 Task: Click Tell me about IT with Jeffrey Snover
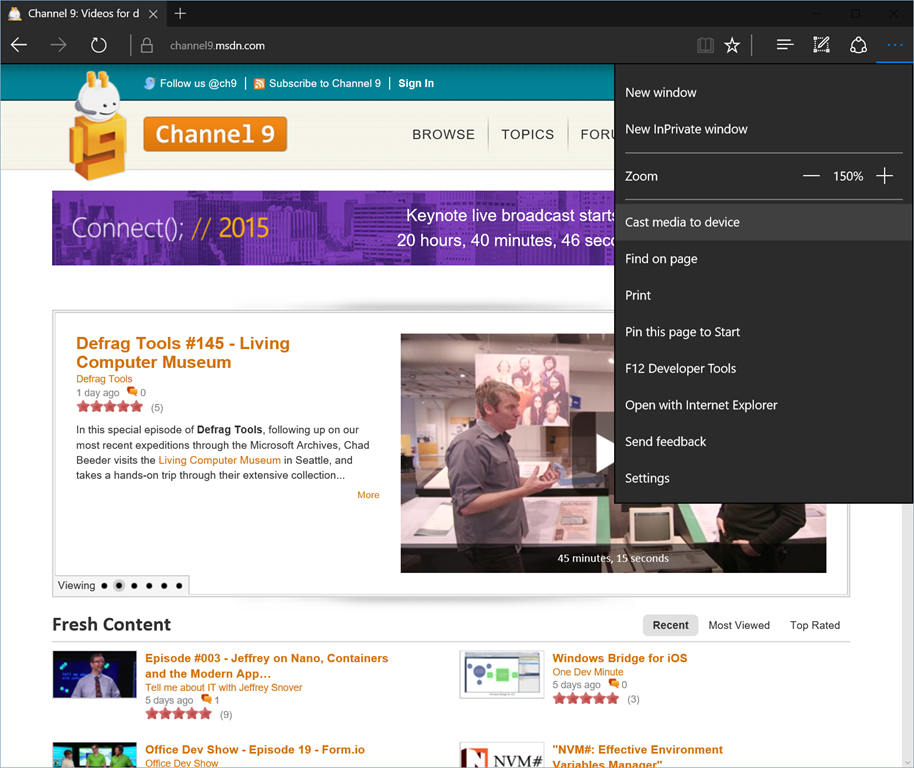(x=224, y=688)
